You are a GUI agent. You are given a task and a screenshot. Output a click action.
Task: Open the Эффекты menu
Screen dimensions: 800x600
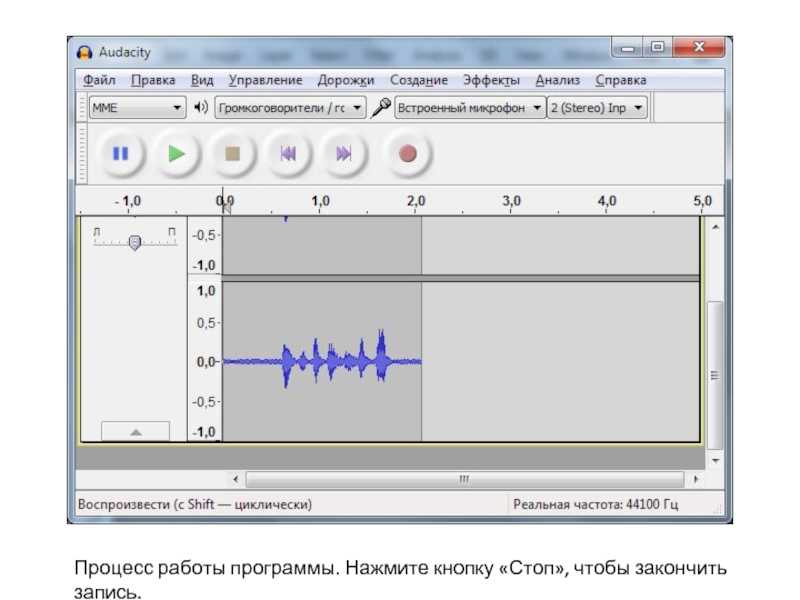[x=491, y=80]
